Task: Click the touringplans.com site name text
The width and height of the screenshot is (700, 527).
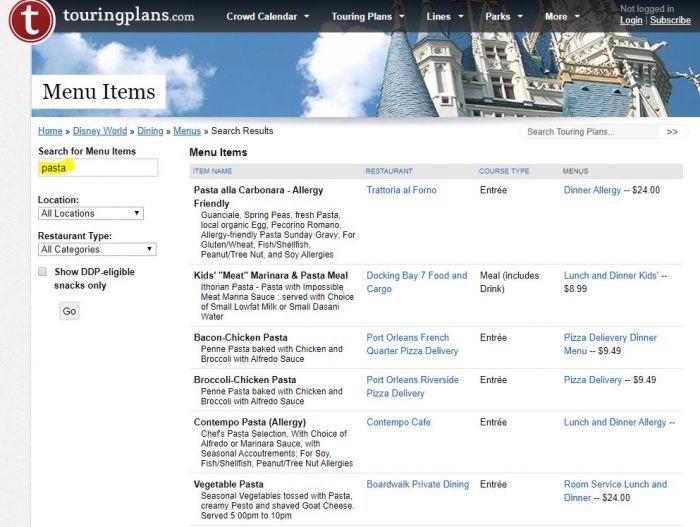Action: tap(129, 16)
